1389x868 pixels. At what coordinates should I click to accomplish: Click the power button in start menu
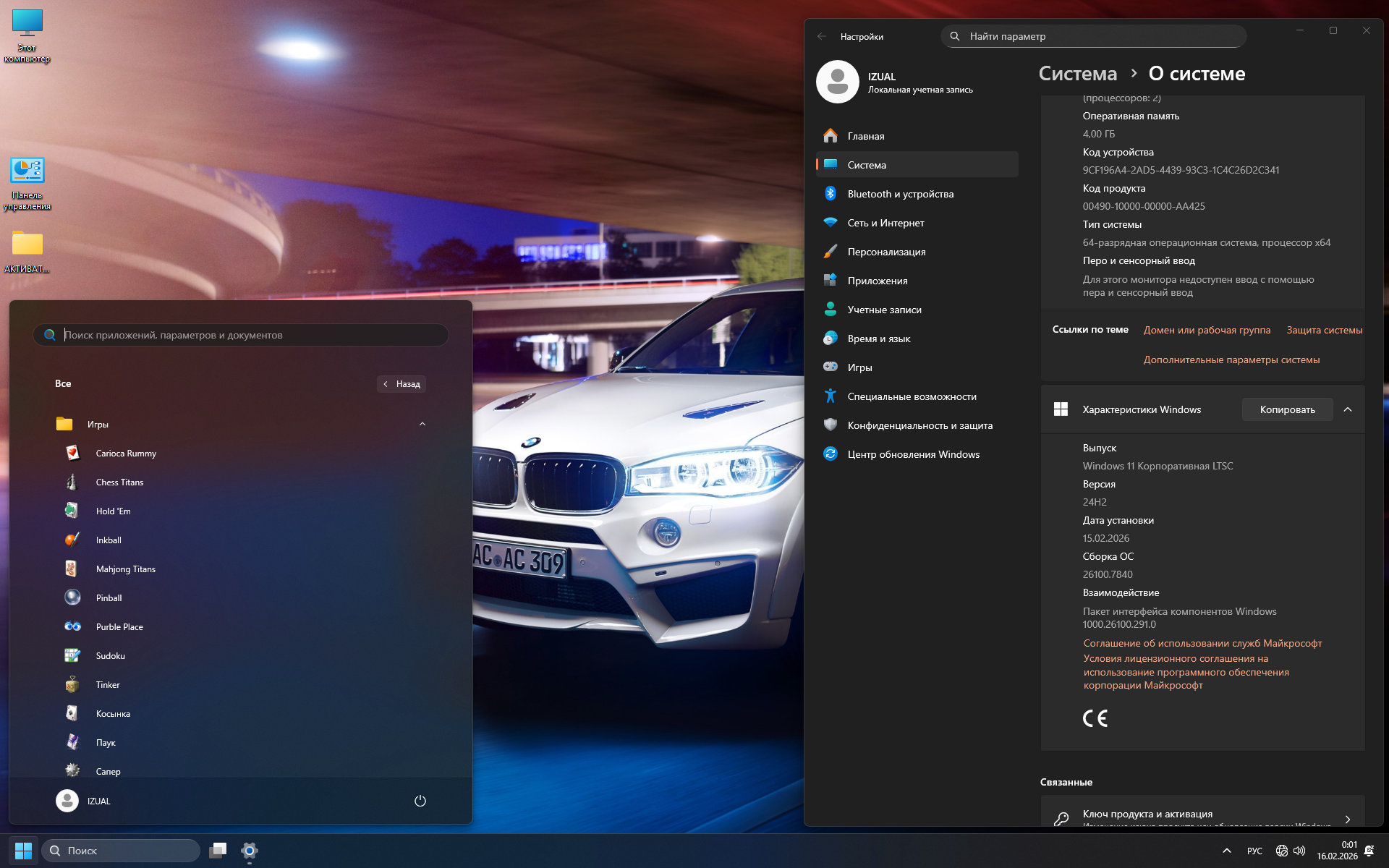pyautogui.click(x=420, y=801)
